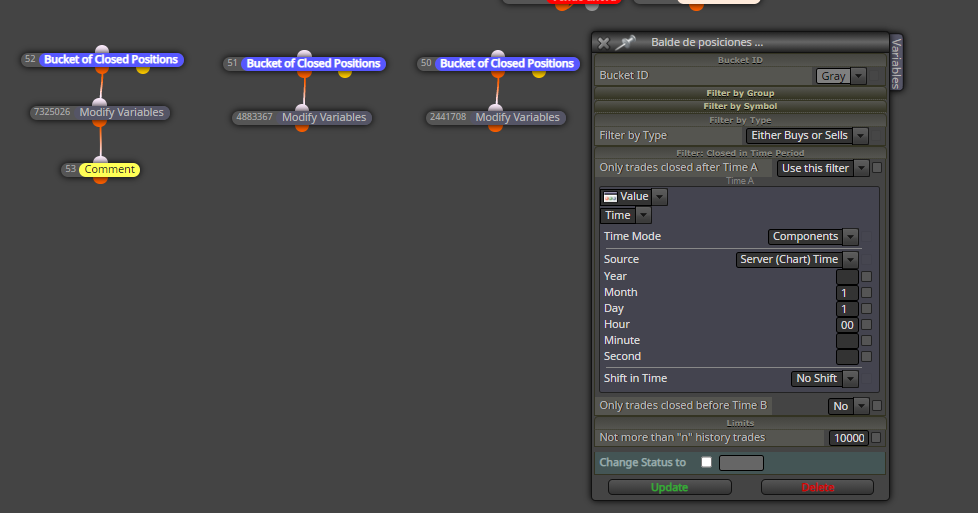Screen dimensions: 978x513
Task: Open the Variables side tab
Action: click(896, 62)
